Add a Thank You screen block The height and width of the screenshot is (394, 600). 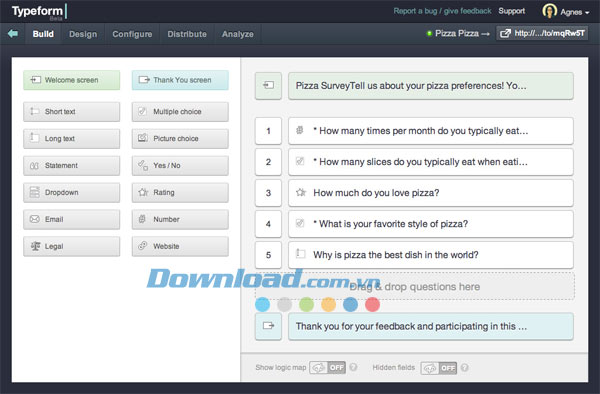pyautogui.click(x=180, y=80)
